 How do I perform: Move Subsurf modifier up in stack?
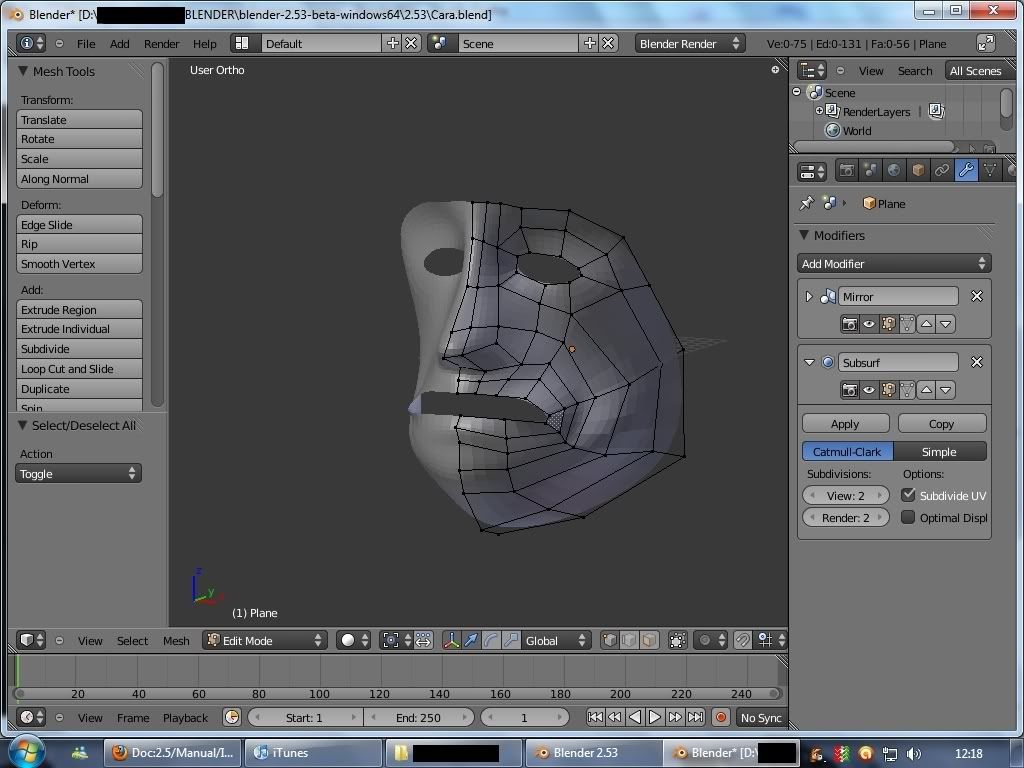click(927, 390)
